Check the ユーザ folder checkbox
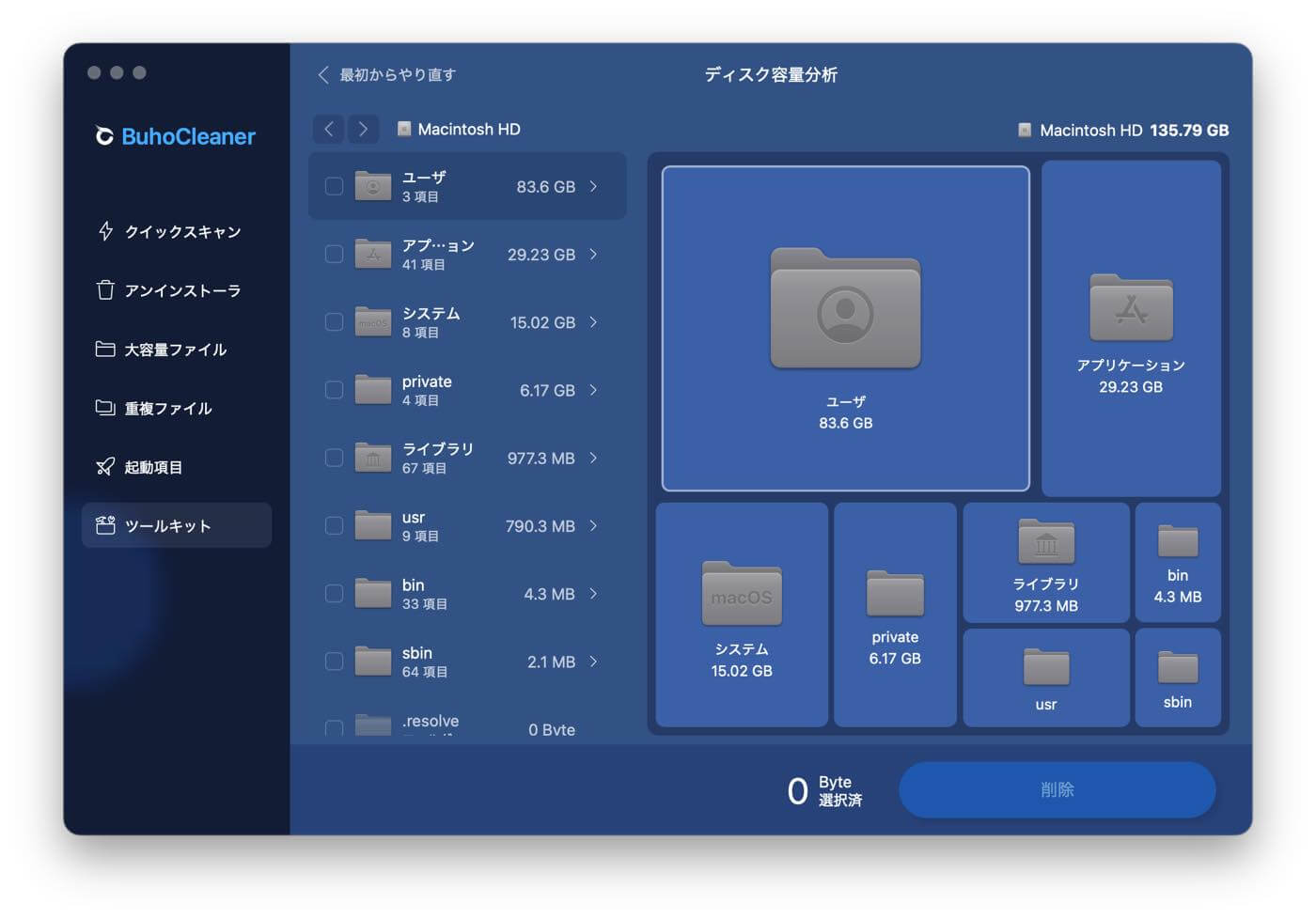Viewport: 1316px width, 919px height. [334, 186]
